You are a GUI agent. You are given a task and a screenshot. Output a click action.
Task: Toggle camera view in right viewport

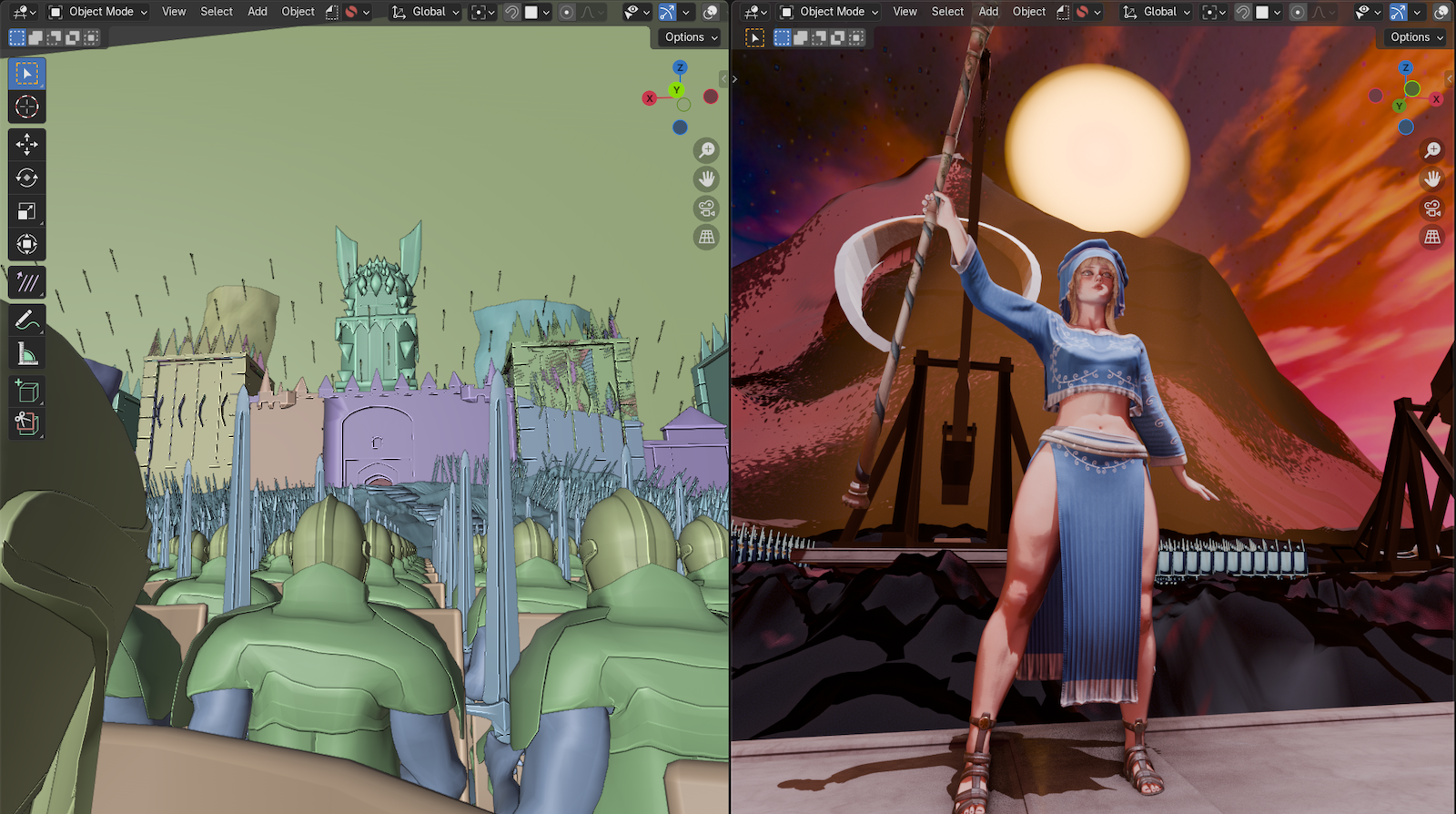click(x=1432, y=209)
